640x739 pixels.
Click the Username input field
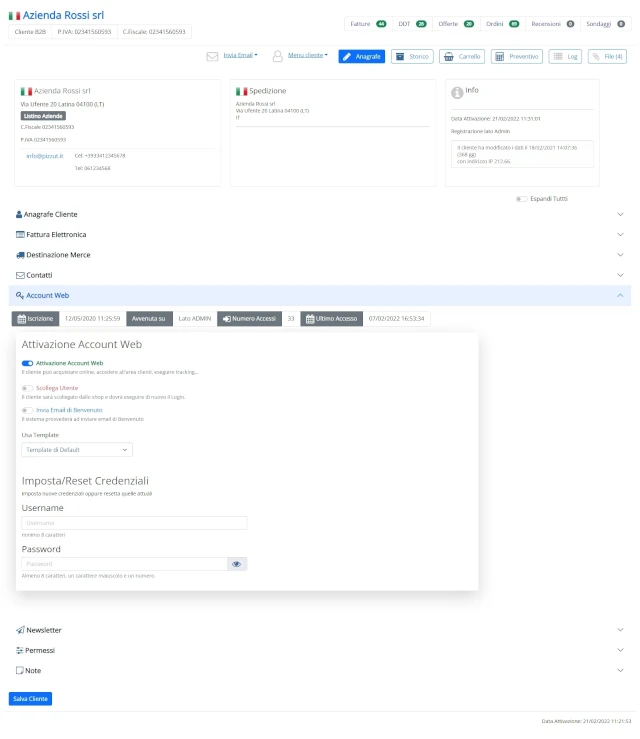pyautogui.click(x=134, y=523)
